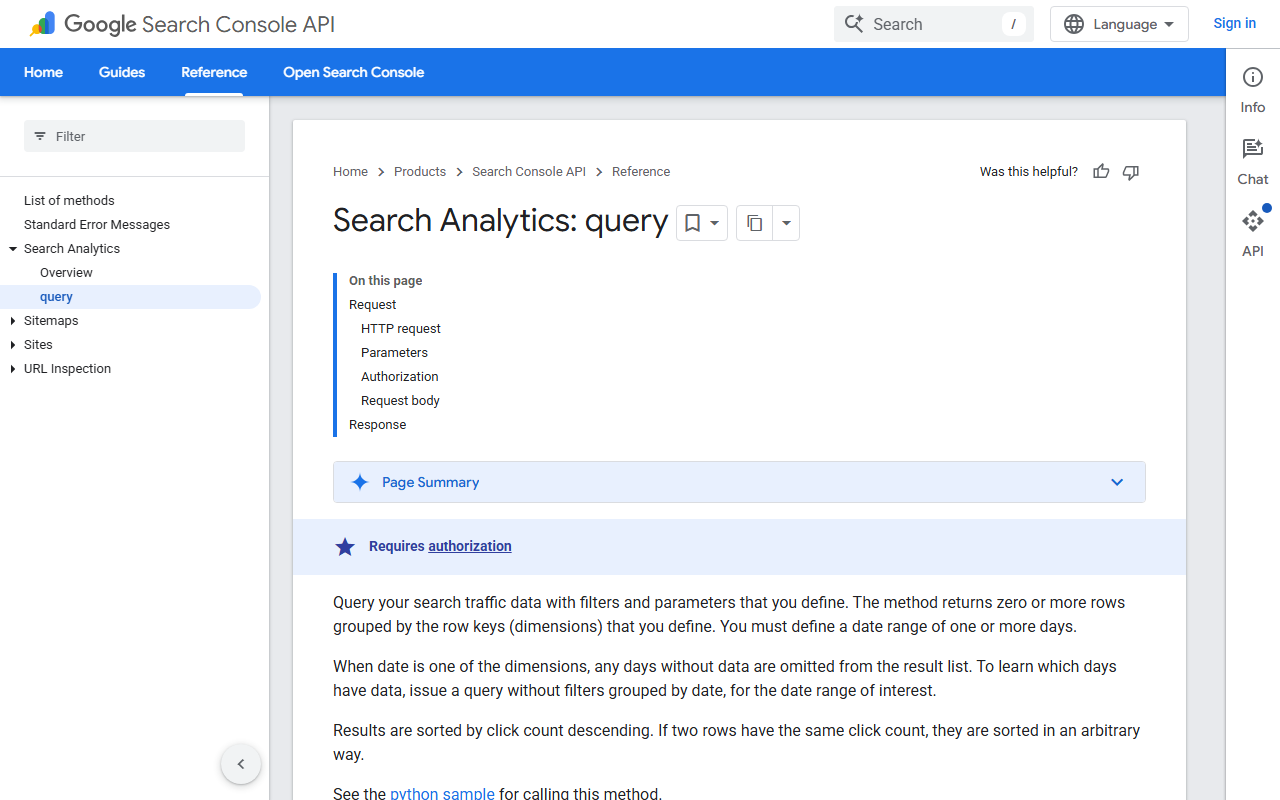Viewport: 1280px width, 800px height.
Task: Go to Search Console API breadcrumb
Action: tap(529, 172)
